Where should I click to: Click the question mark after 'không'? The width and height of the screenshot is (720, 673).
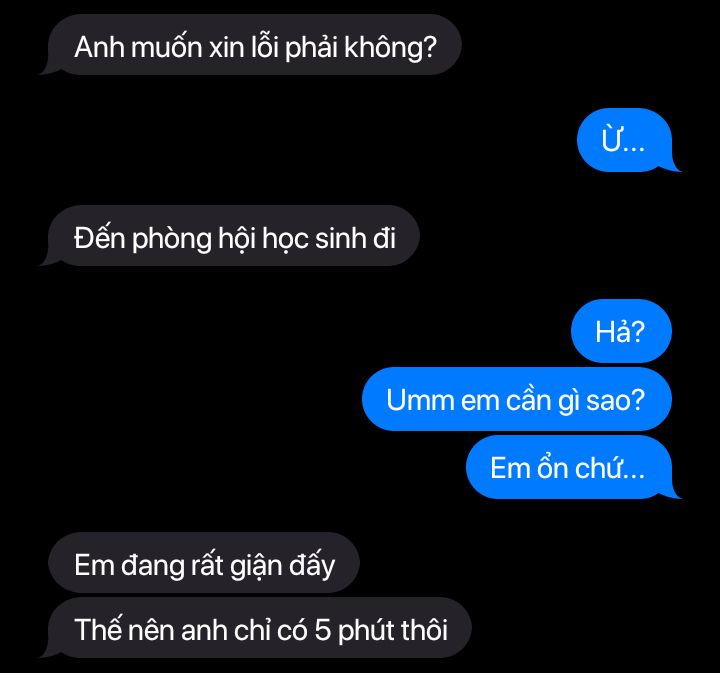(x=428, y=47)
